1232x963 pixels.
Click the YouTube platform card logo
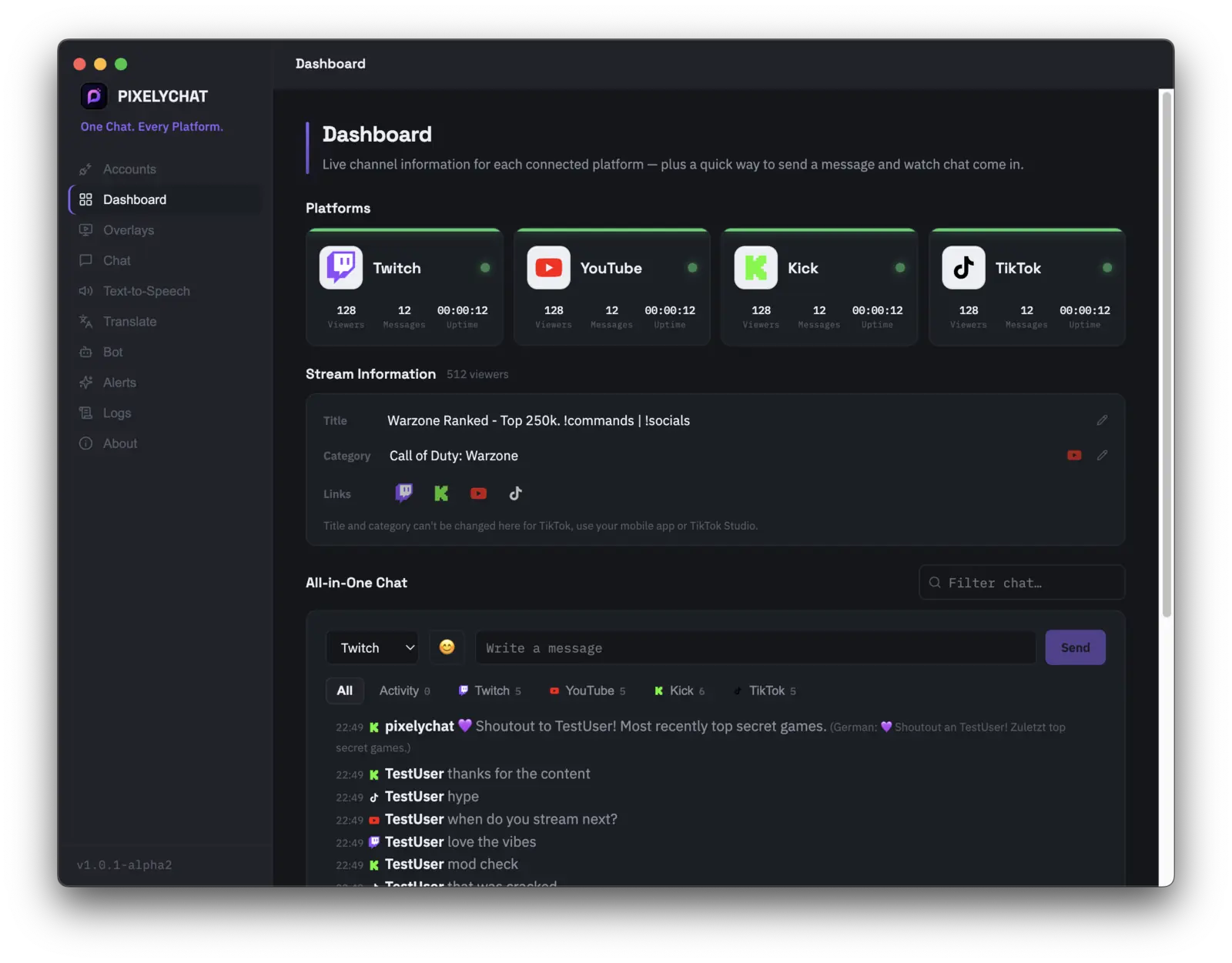[548, 268]
